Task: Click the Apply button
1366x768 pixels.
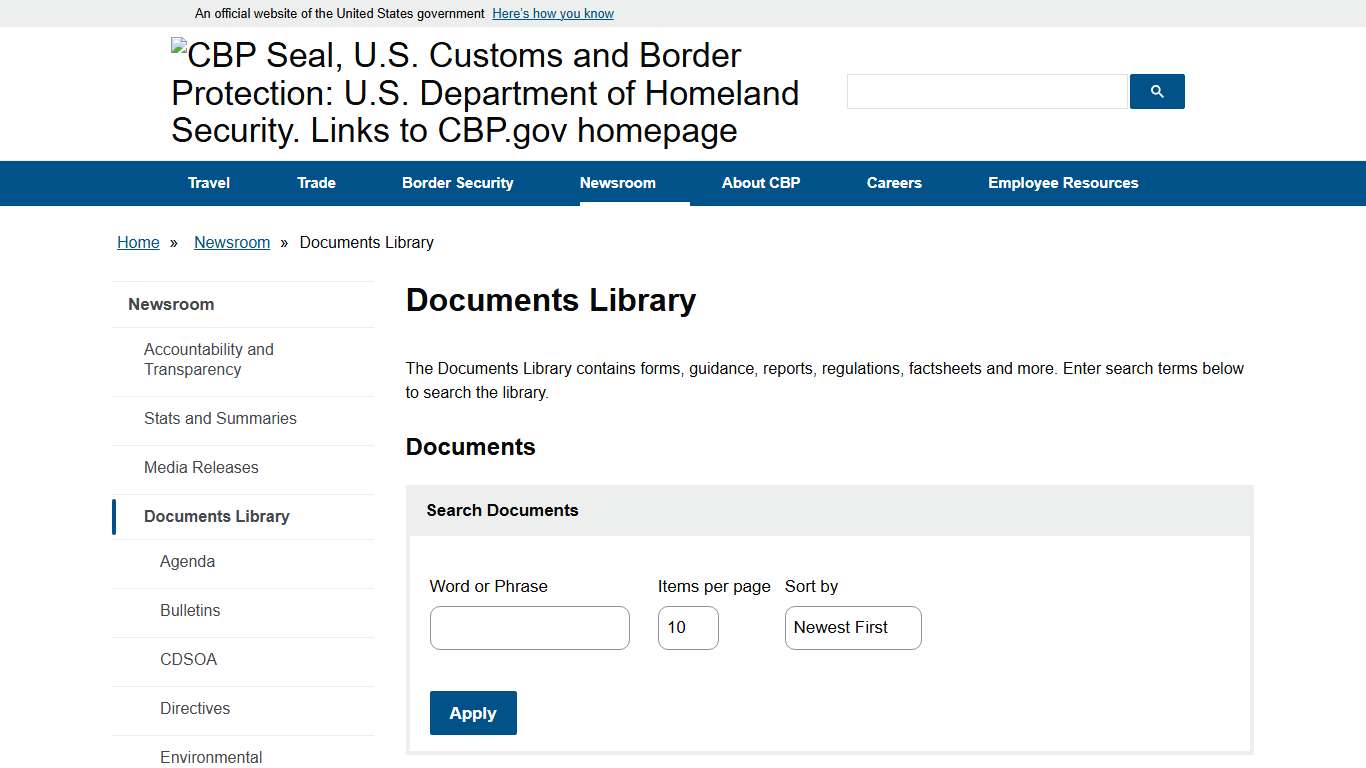Action: tap(472, 713)
